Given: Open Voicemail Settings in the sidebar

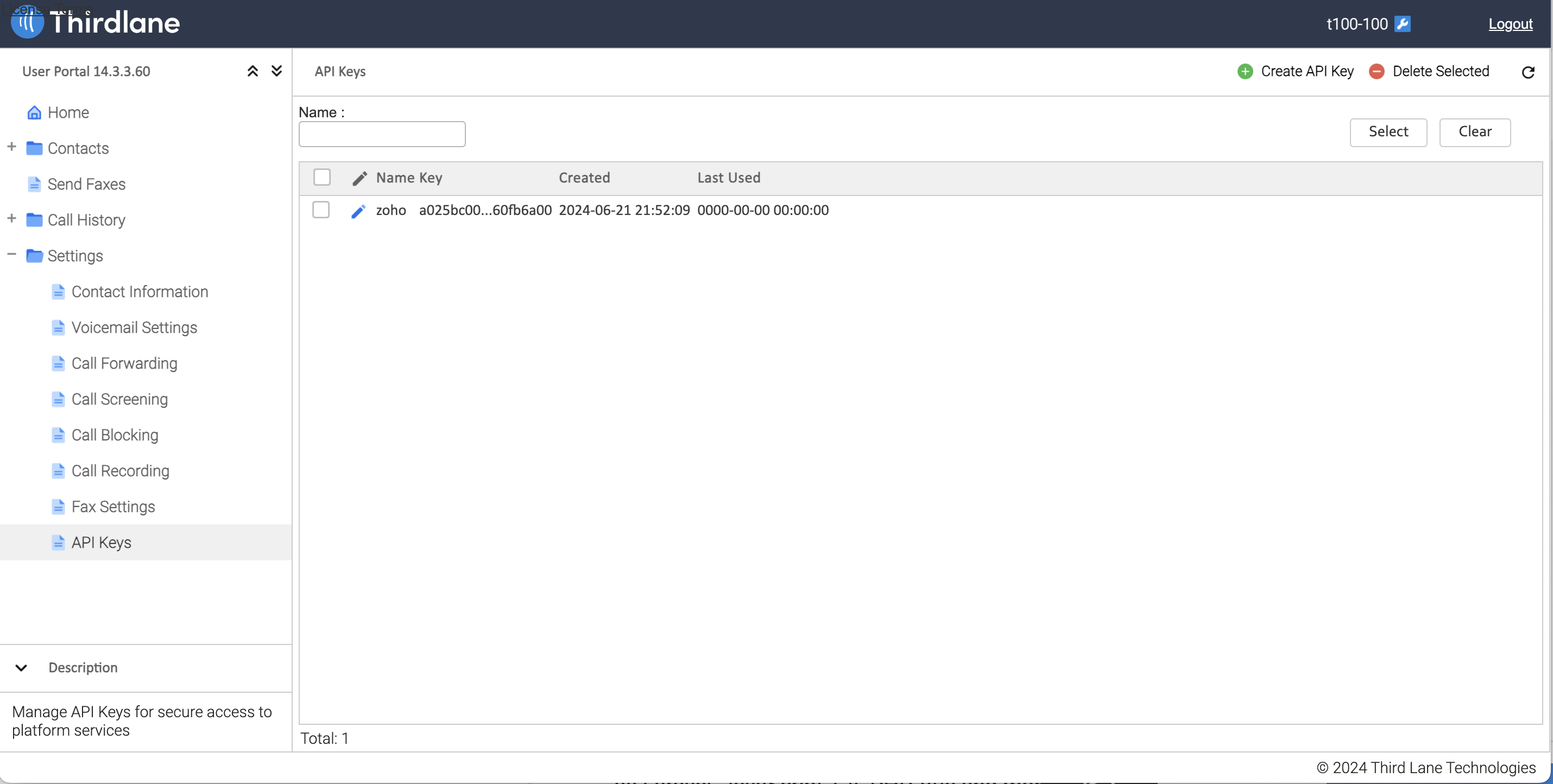Looking at the screenshot, I should pyautogui.click(x=134, y=328).
